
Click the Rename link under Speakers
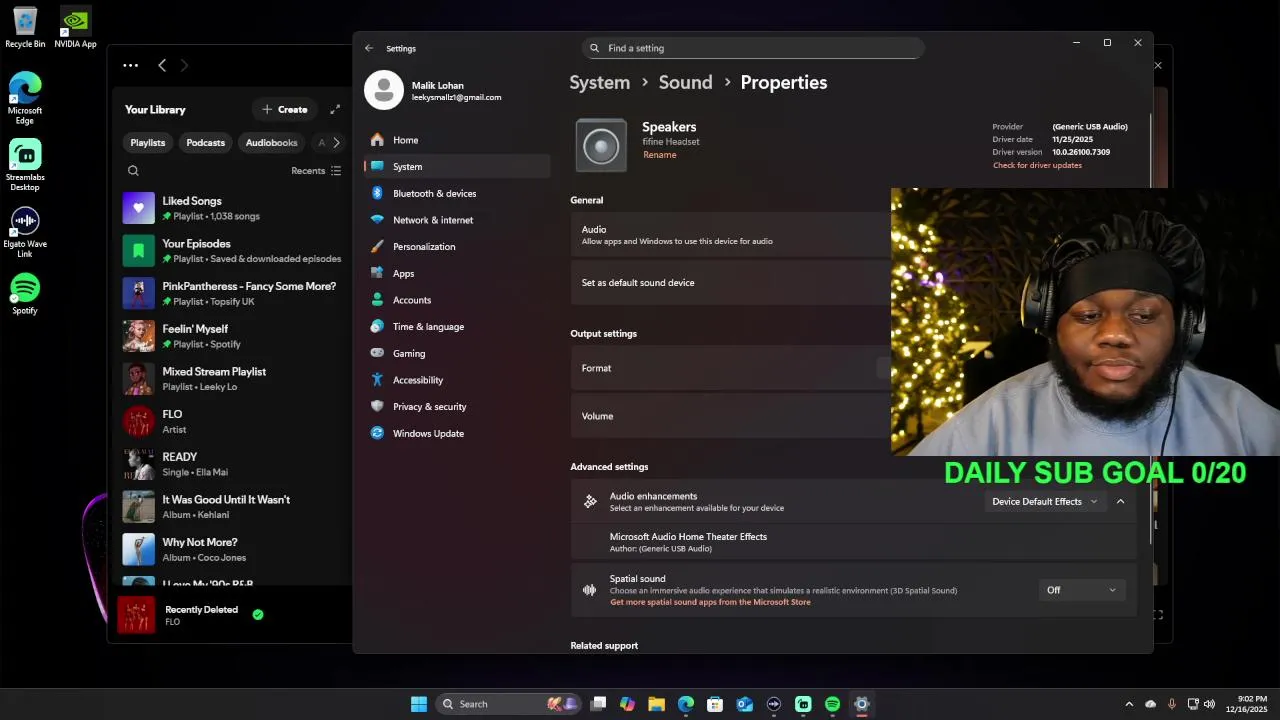pyautogui.click(x=659, y=155)
